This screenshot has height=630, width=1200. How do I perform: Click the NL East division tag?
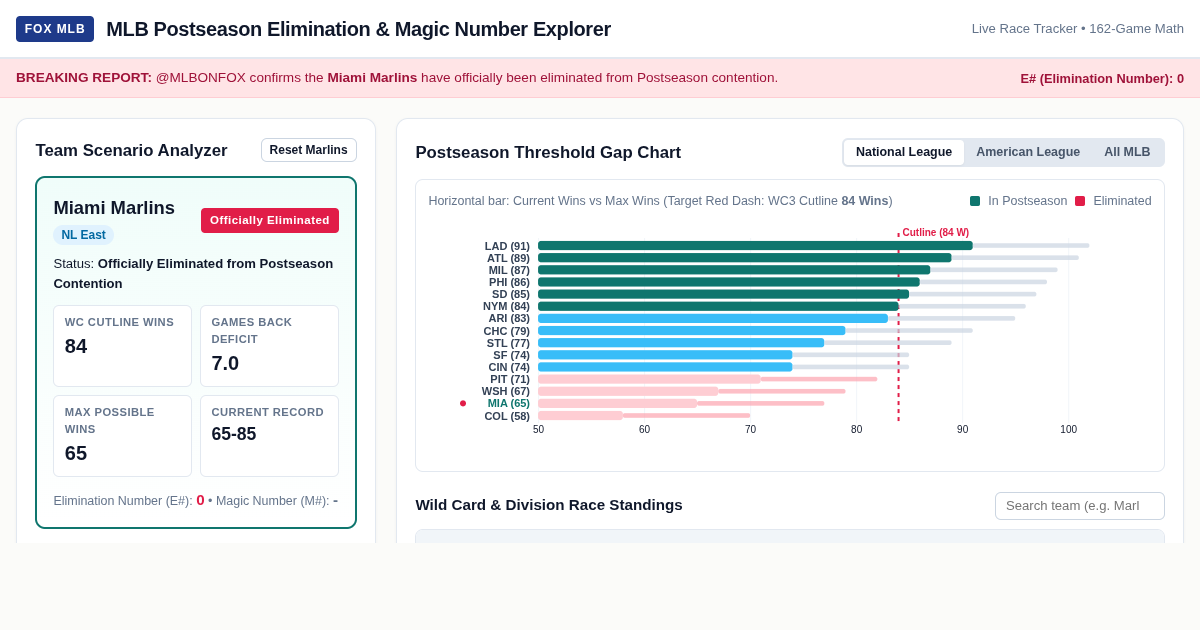pos(83,235)
